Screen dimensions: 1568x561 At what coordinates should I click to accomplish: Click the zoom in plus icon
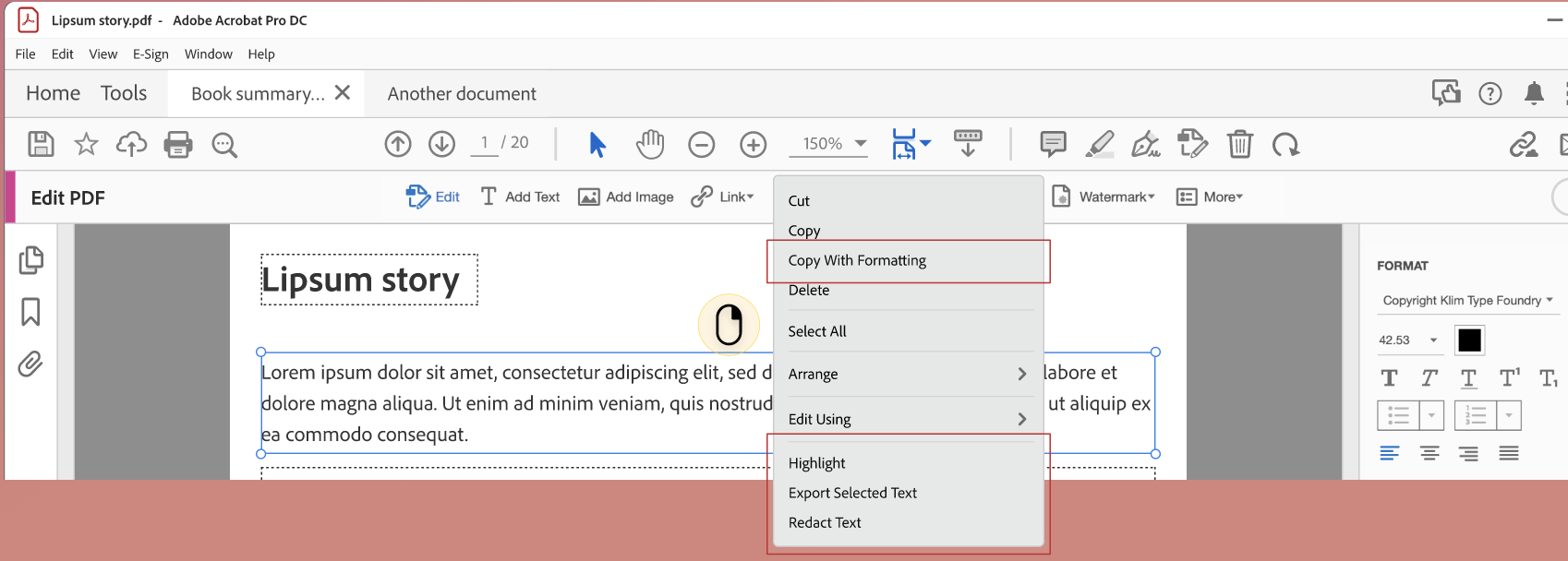754,144
